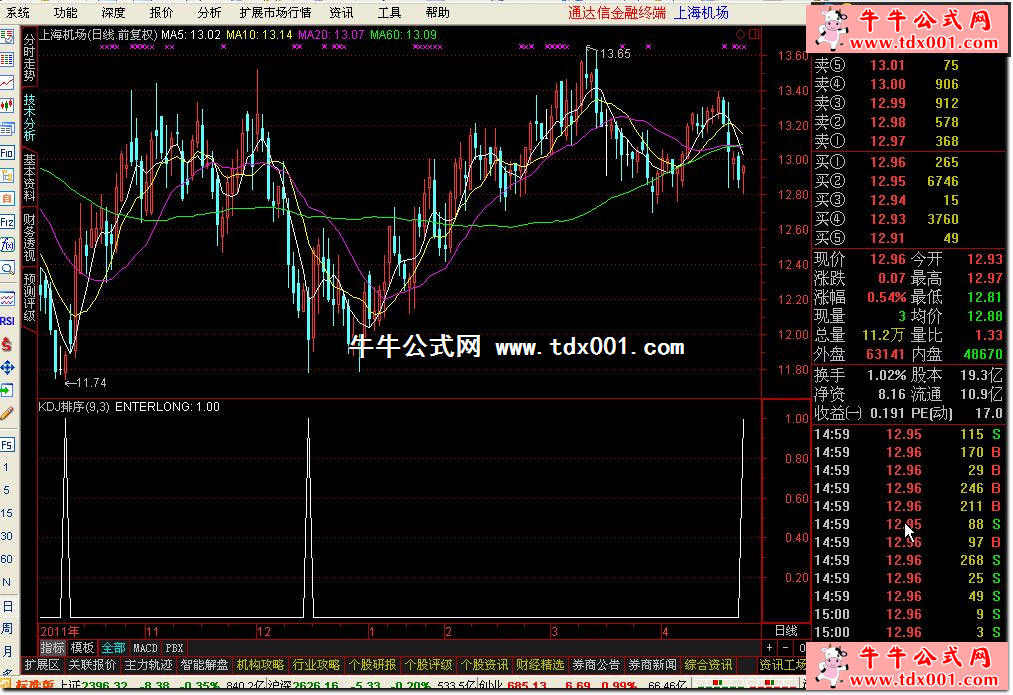Click the blue four-arrow move icon
The image size is (1013, 695).
[x=7, y=368]
